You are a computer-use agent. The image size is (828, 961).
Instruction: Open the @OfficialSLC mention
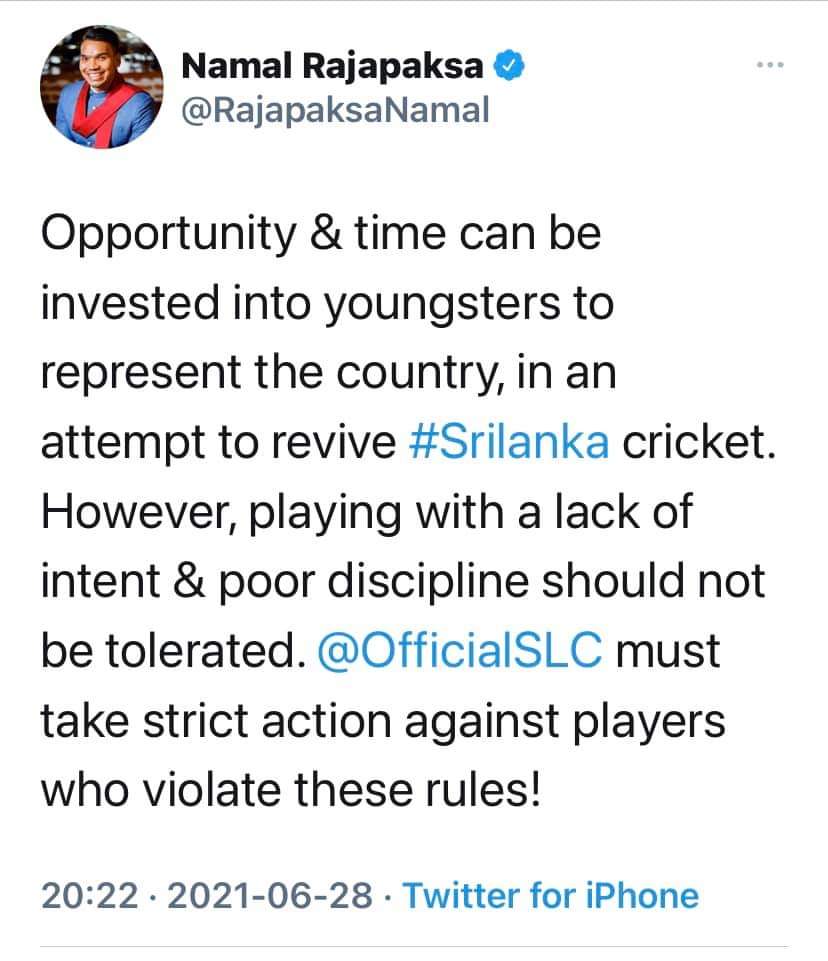point(460,650)
